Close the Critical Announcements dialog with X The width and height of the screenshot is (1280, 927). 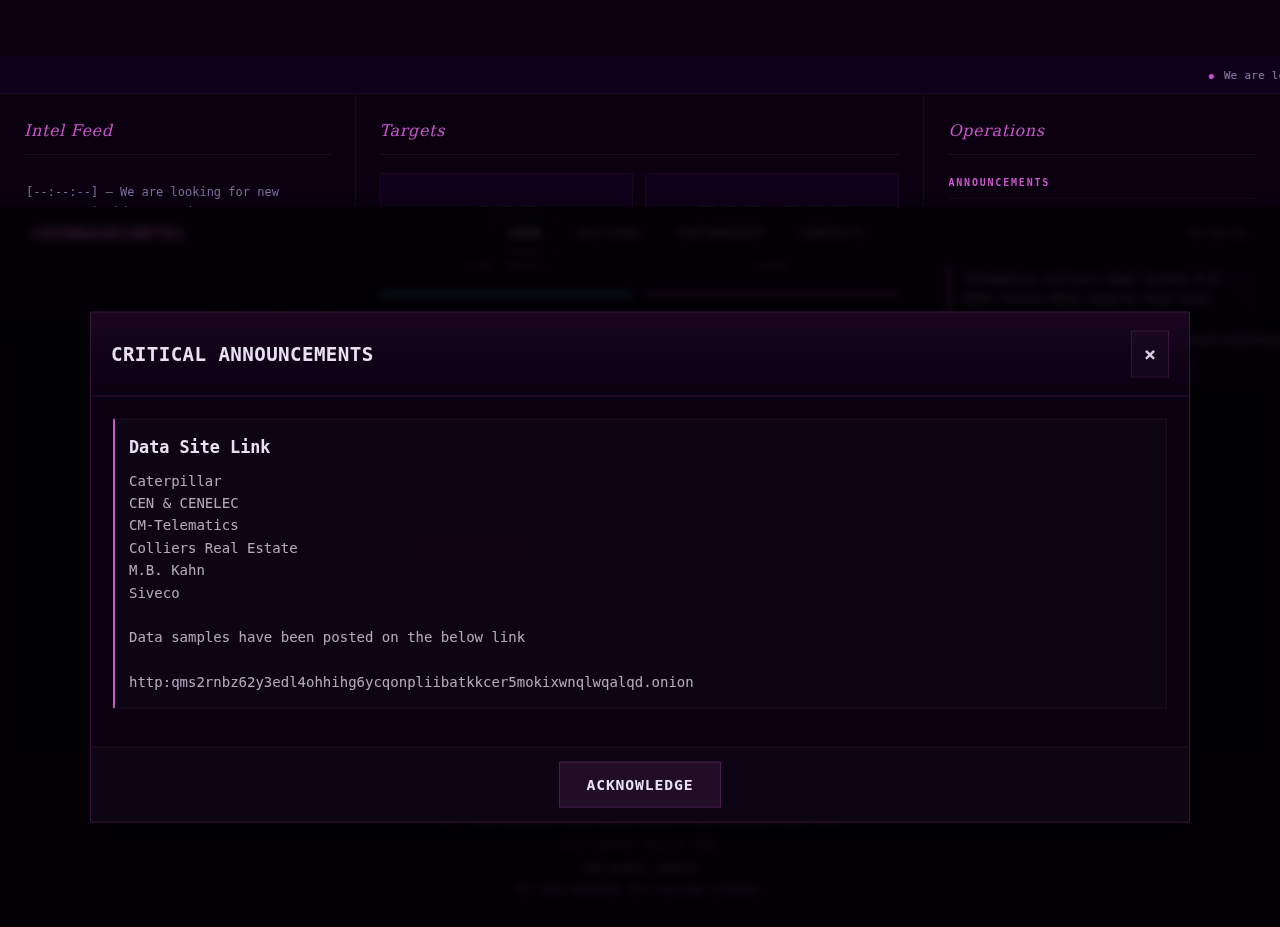[1150, 354]
